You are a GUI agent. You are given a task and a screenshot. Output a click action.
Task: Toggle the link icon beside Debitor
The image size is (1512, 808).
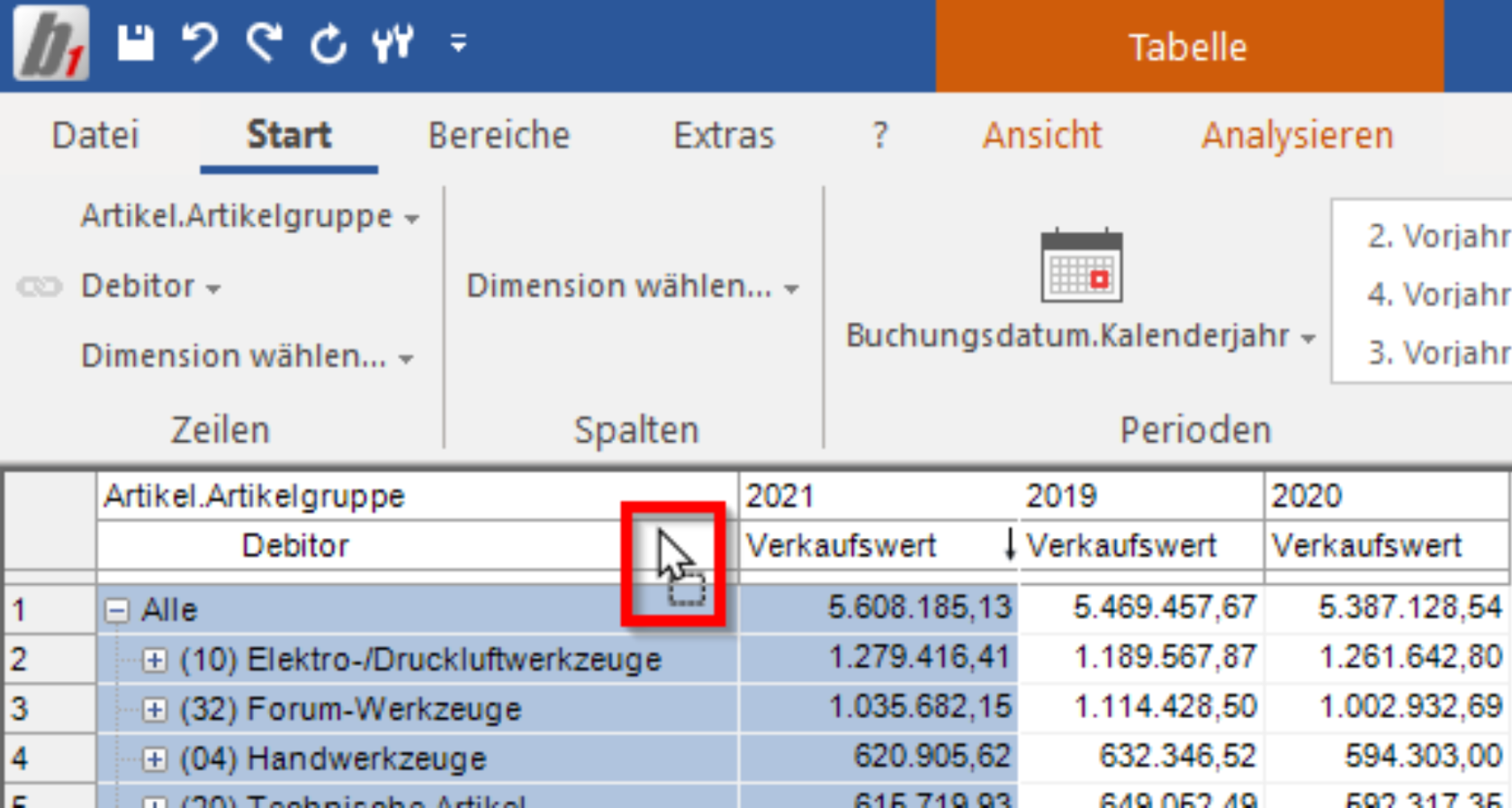click(40, 287)
